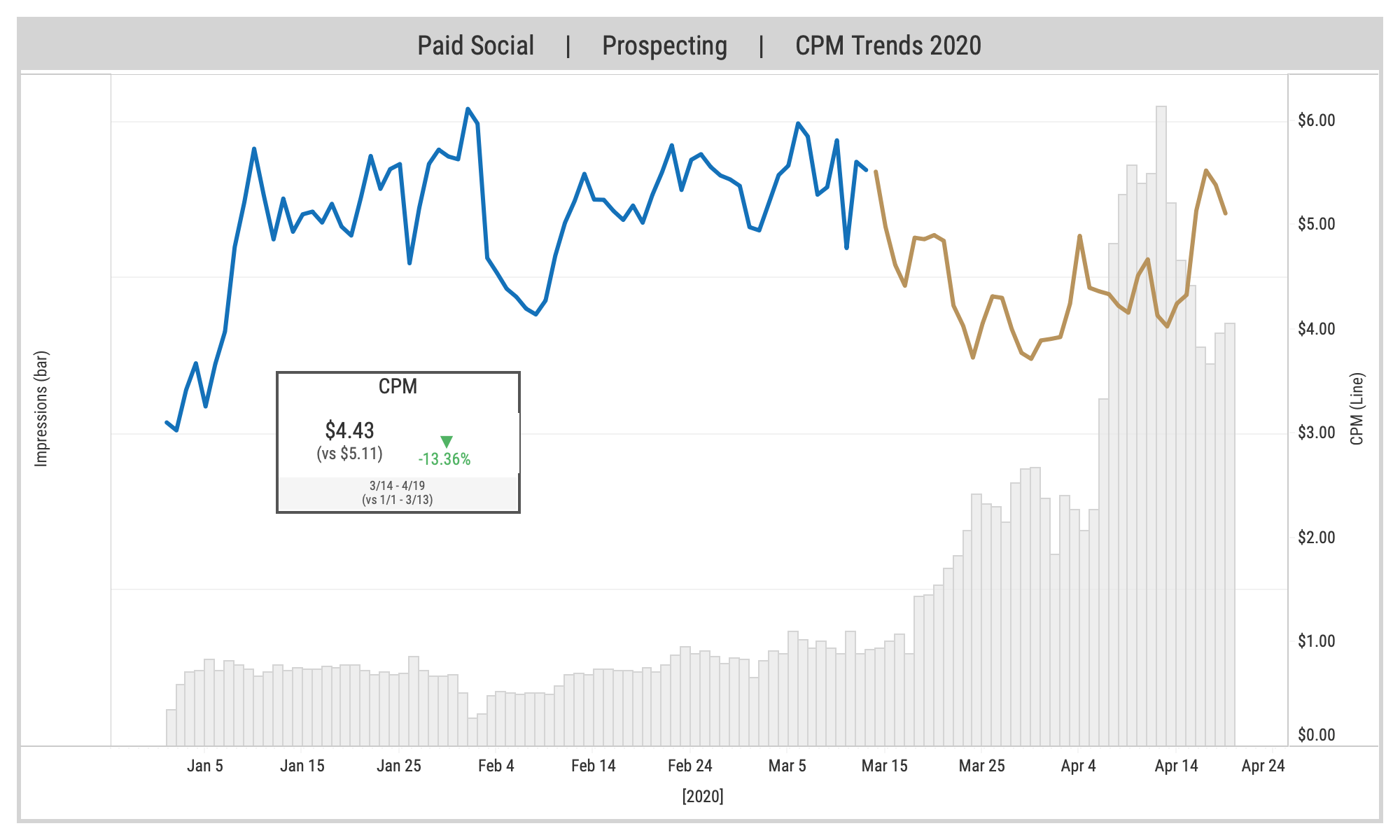This screenshot has width=1400, height=840.
Task: Click the $3.00 axis tick label
Action: (1316, 433)
